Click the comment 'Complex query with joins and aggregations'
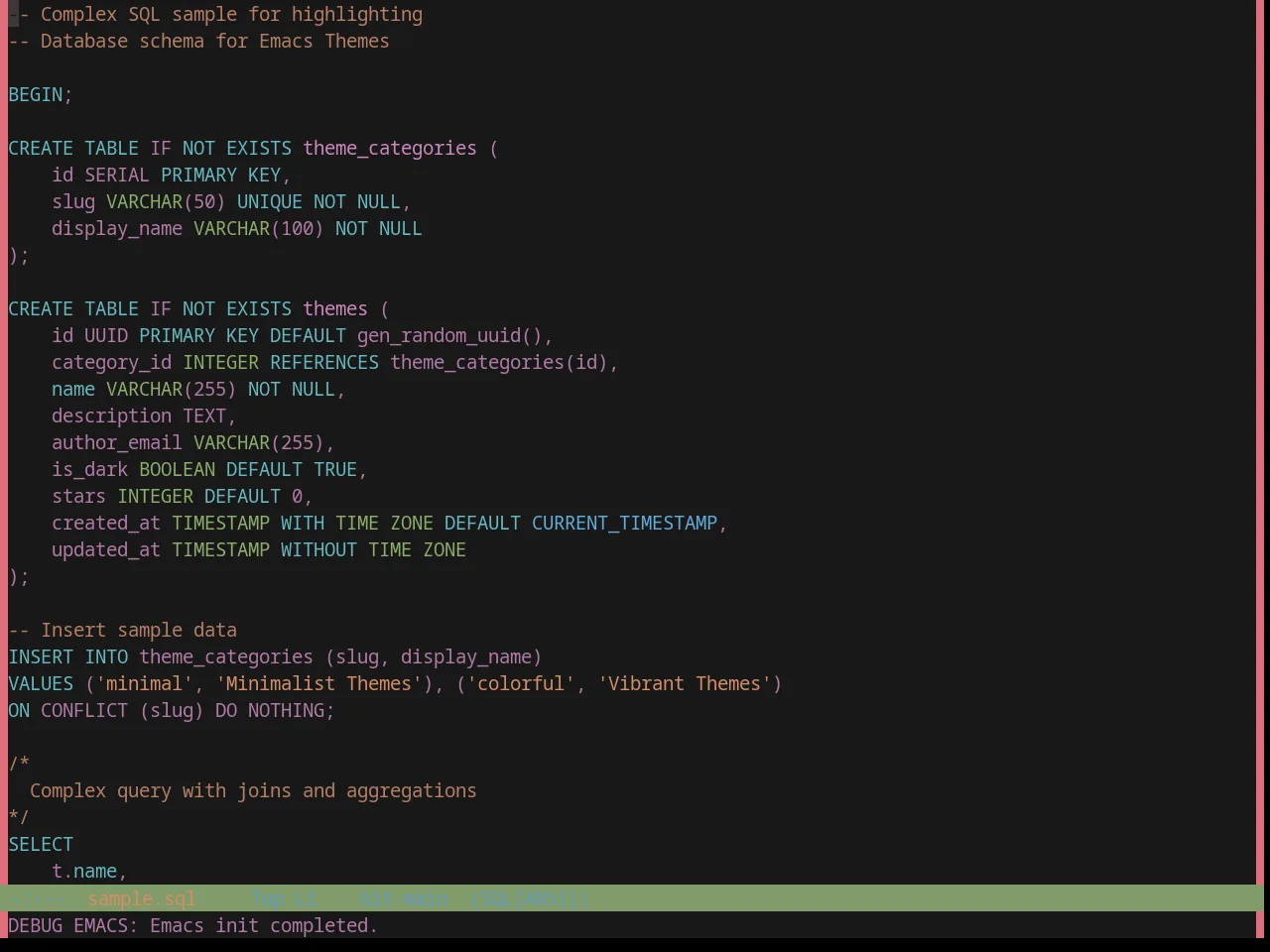The width and height of the screenshot is (1270, 952). (253, 790)
